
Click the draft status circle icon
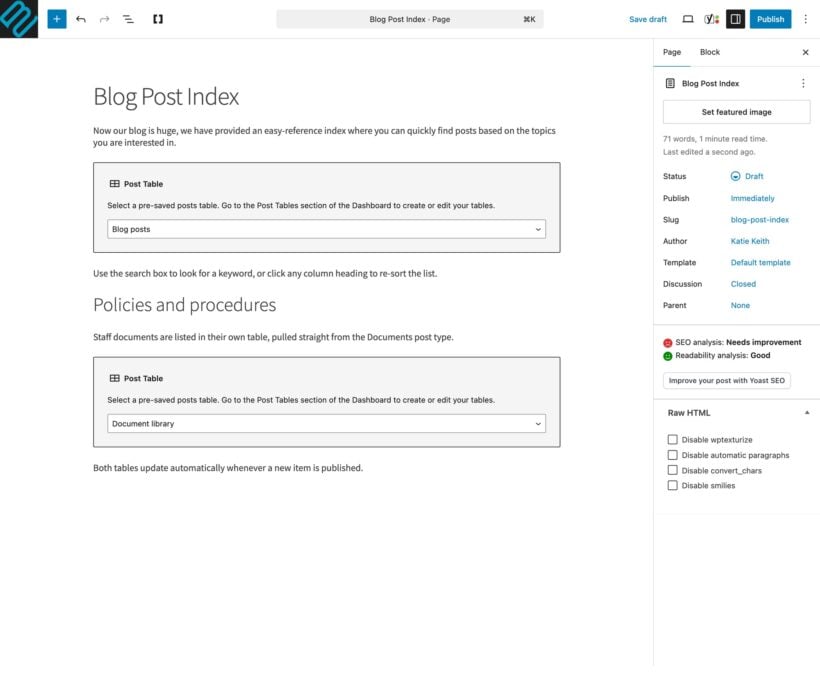pyautogui.click(x=735, y=176)
